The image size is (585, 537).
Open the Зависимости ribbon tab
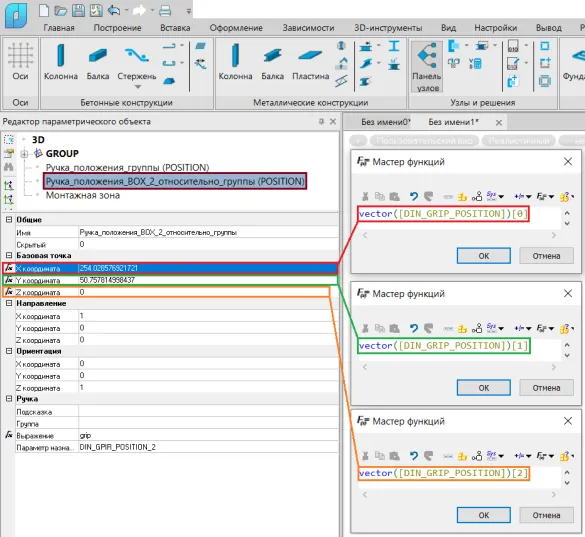[308, 28]
